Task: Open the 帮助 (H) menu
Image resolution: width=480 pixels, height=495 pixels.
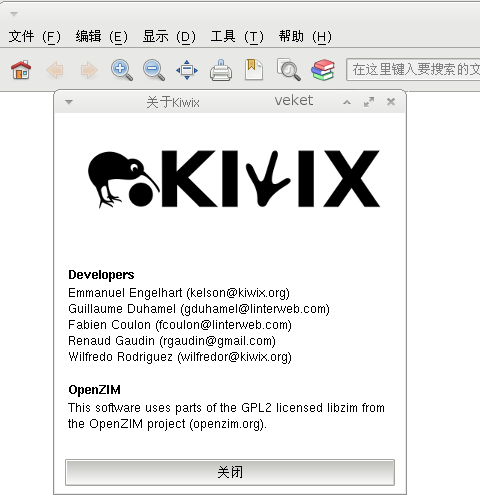Action: [x=305, y=36]
